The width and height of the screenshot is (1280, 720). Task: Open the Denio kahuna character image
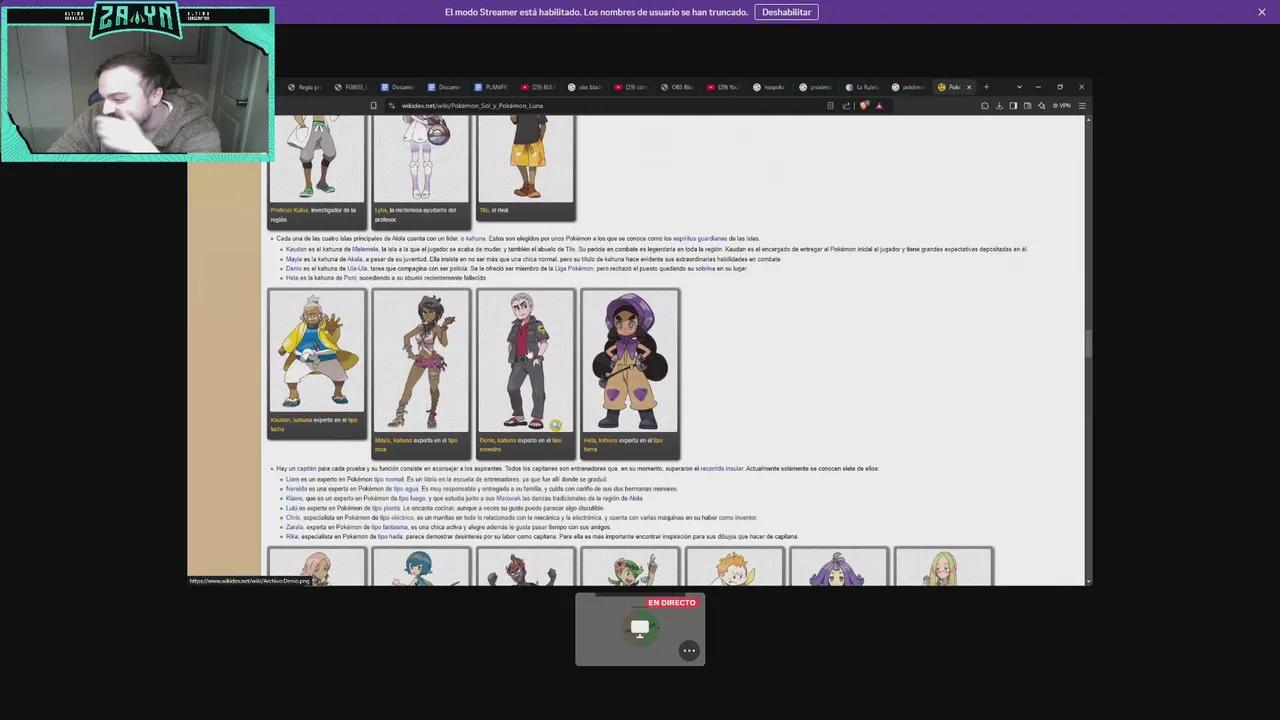point(525,361)
